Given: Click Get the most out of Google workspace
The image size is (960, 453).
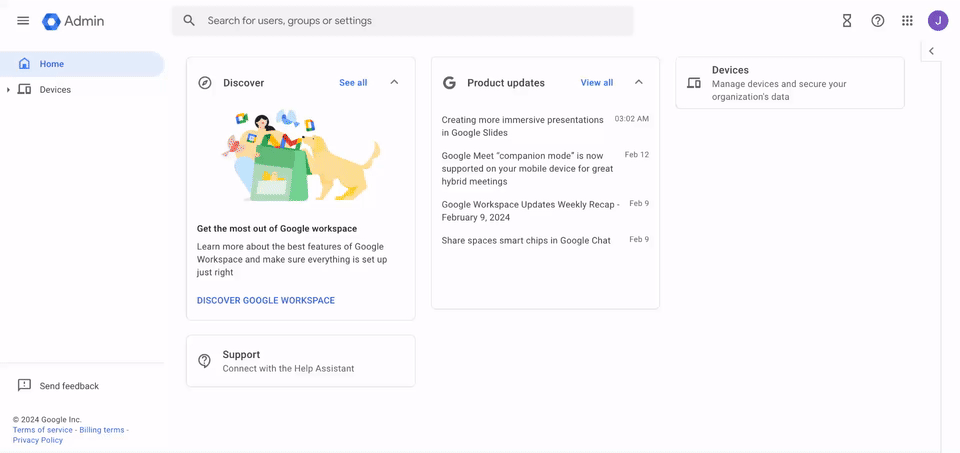Looking at the screenshot, I should tap(277, 228).
